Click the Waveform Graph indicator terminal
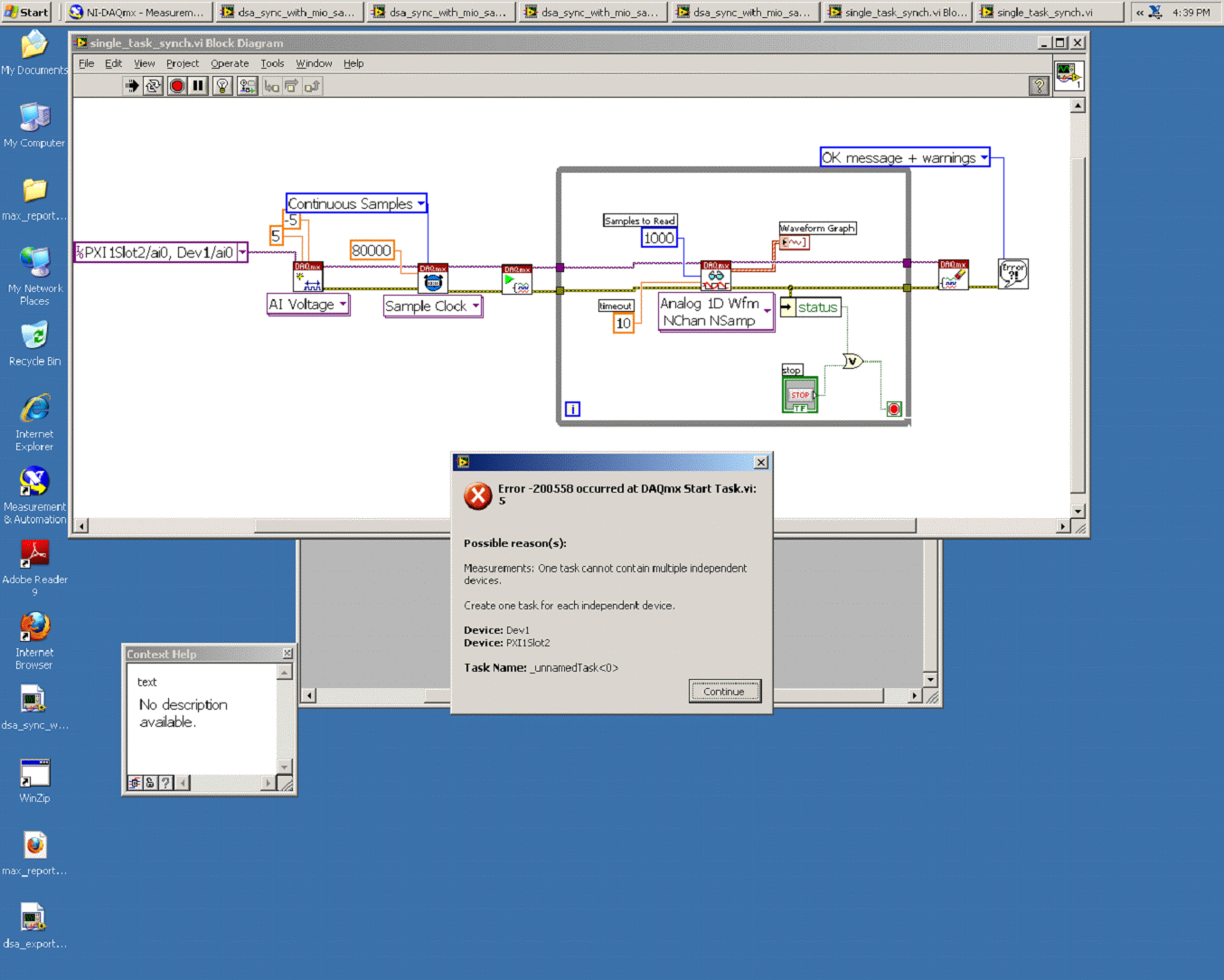1224x980 pixels. [794, 242]
